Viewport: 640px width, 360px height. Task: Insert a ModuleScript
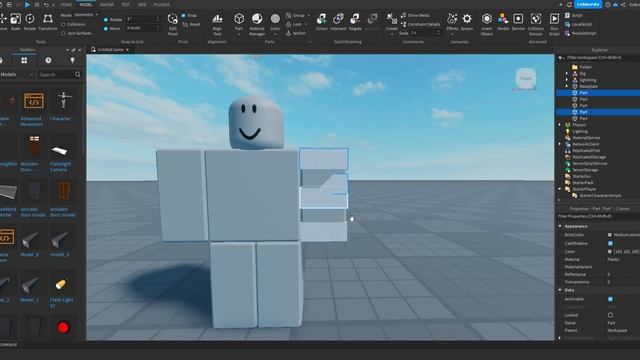(x=580, y=33)
